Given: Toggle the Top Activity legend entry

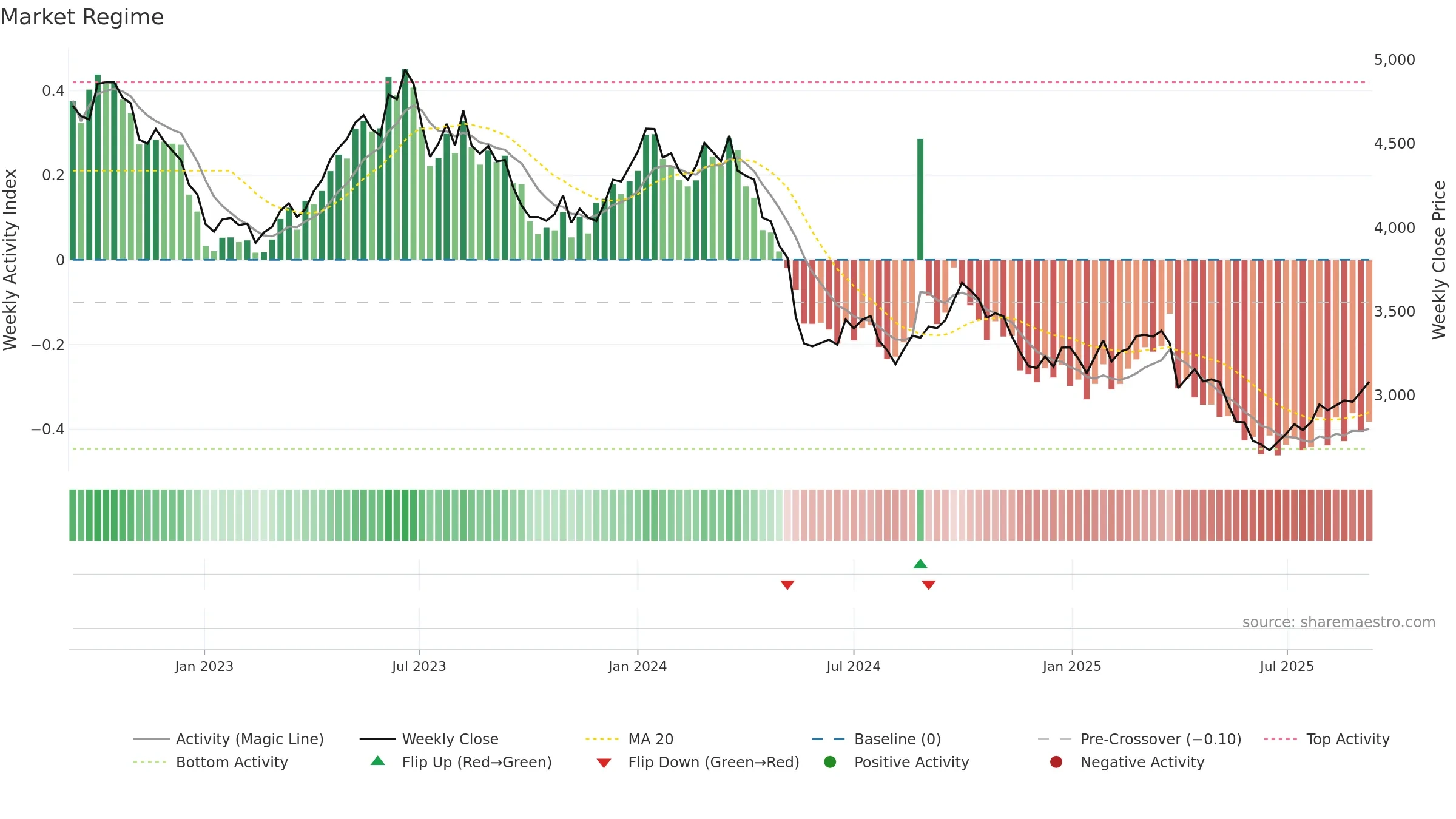Looking at the screenshot, I should click(x=1327, y=739).
